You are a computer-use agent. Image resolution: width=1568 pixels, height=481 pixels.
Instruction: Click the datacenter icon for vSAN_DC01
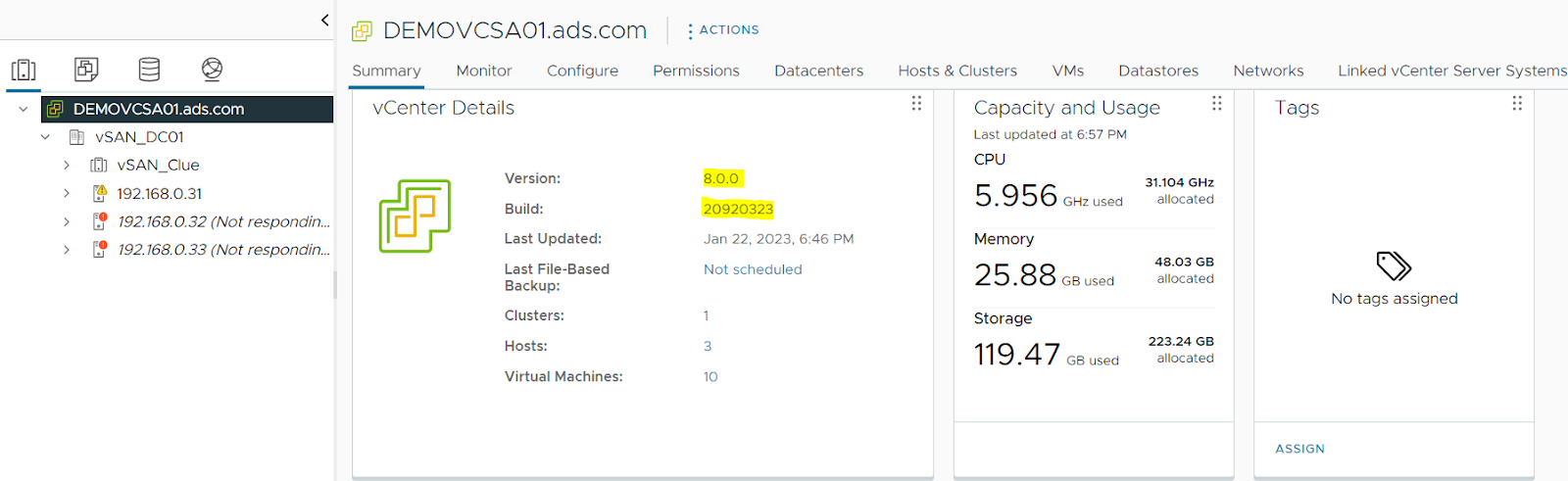coord(77,137)
